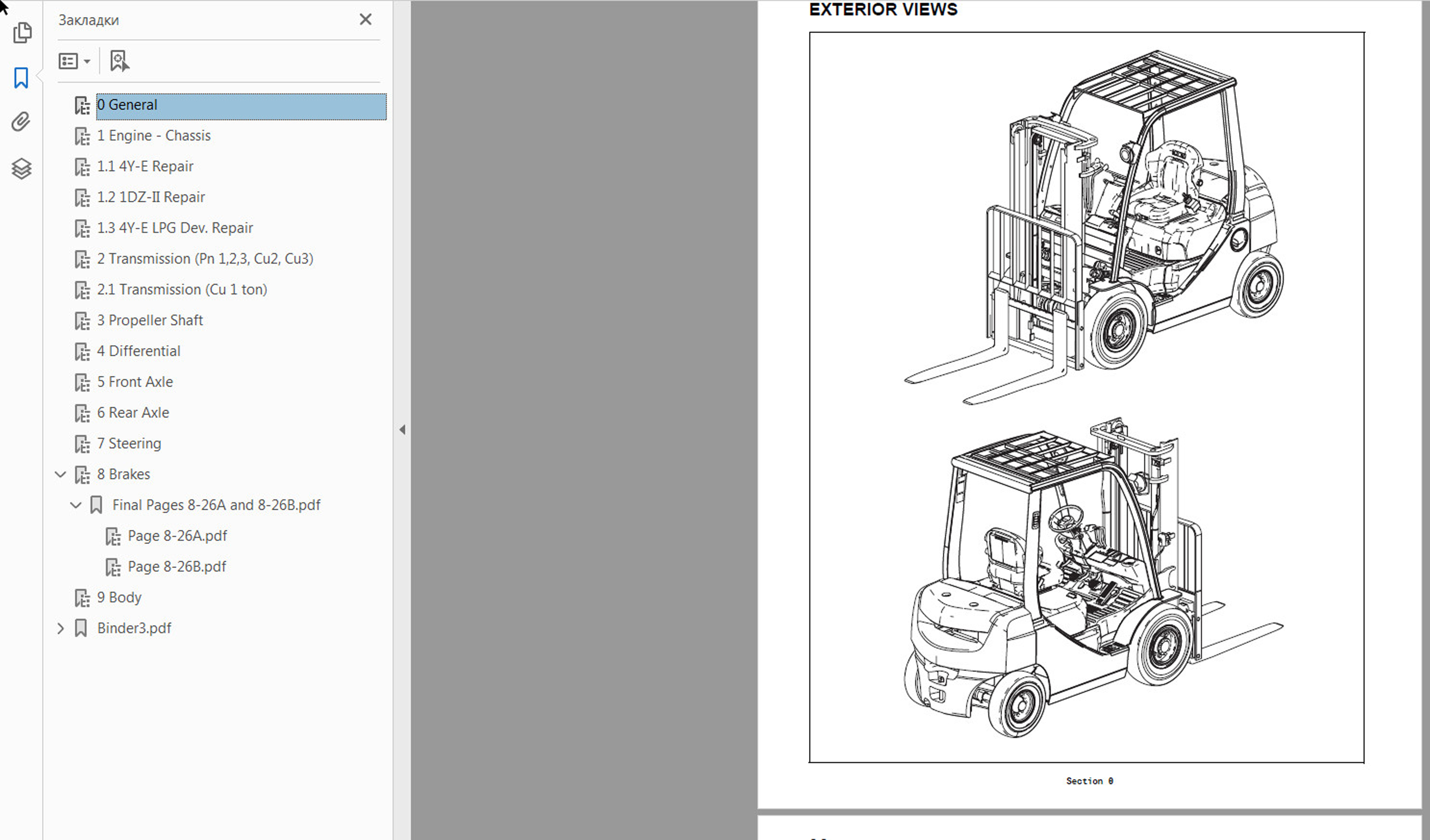The width and height of the screenshot is (1430, 840).
Task: Open the Page Thumbnails panel icon
Action: [22, 33]
